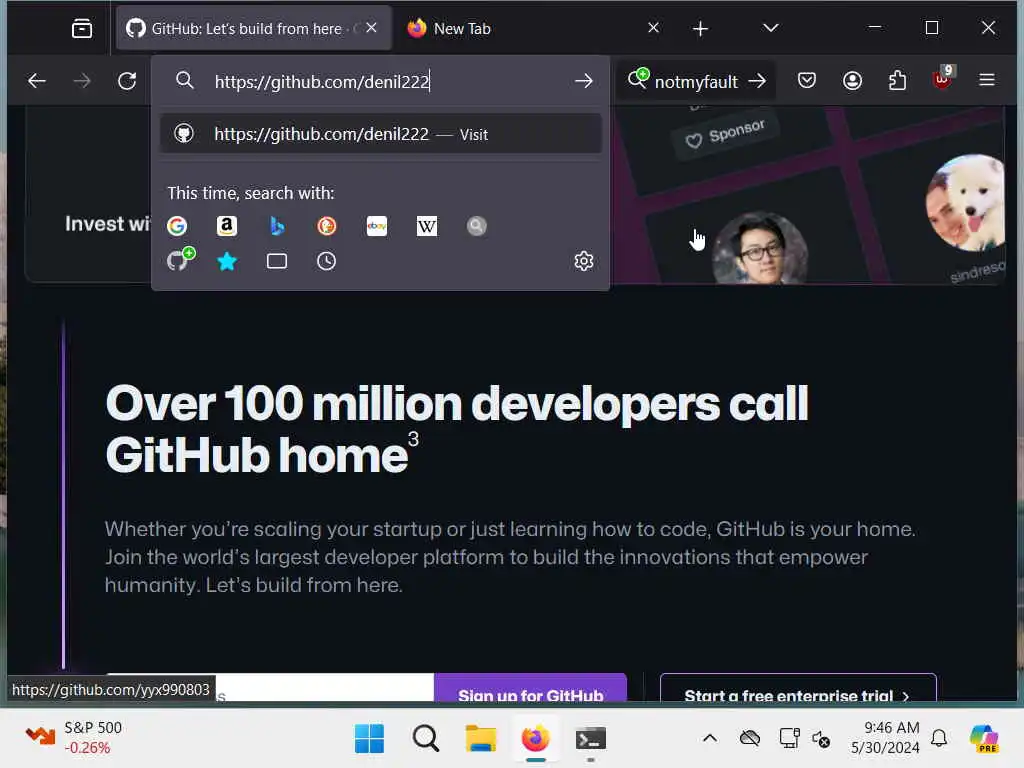
Task: Go back to the previous page
Action: click(x=37, y=81)
